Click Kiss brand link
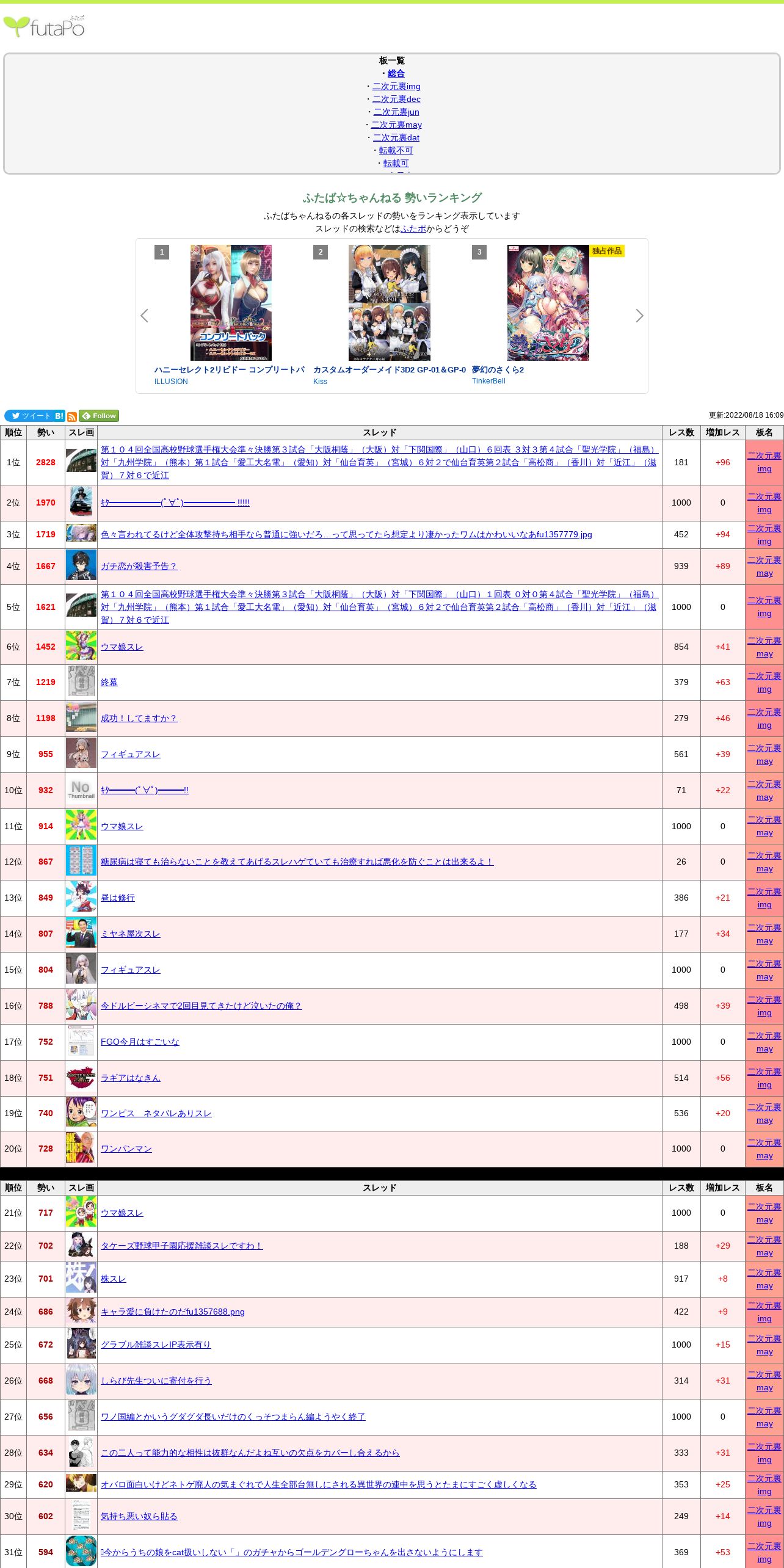 320,382
